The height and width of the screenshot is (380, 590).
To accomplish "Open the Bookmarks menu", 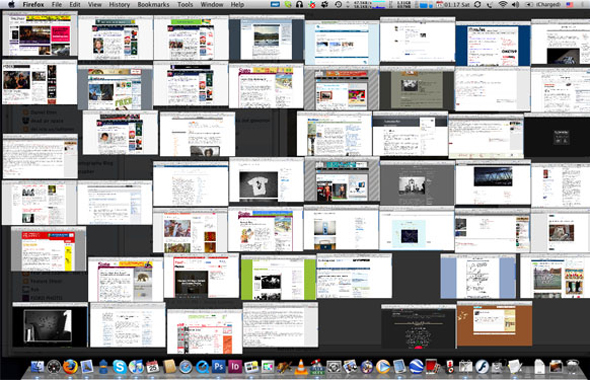I will coord(154,5).
